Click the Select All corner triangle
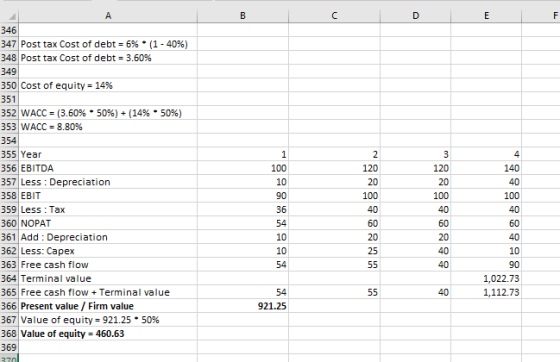Viewport: 560px width, 362px height. pos(11,16)
